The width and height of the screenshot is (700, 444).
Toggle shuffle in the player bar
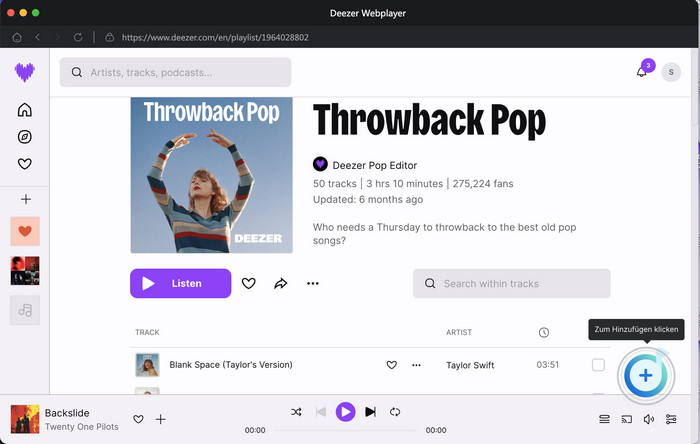(x=296, y=412)
